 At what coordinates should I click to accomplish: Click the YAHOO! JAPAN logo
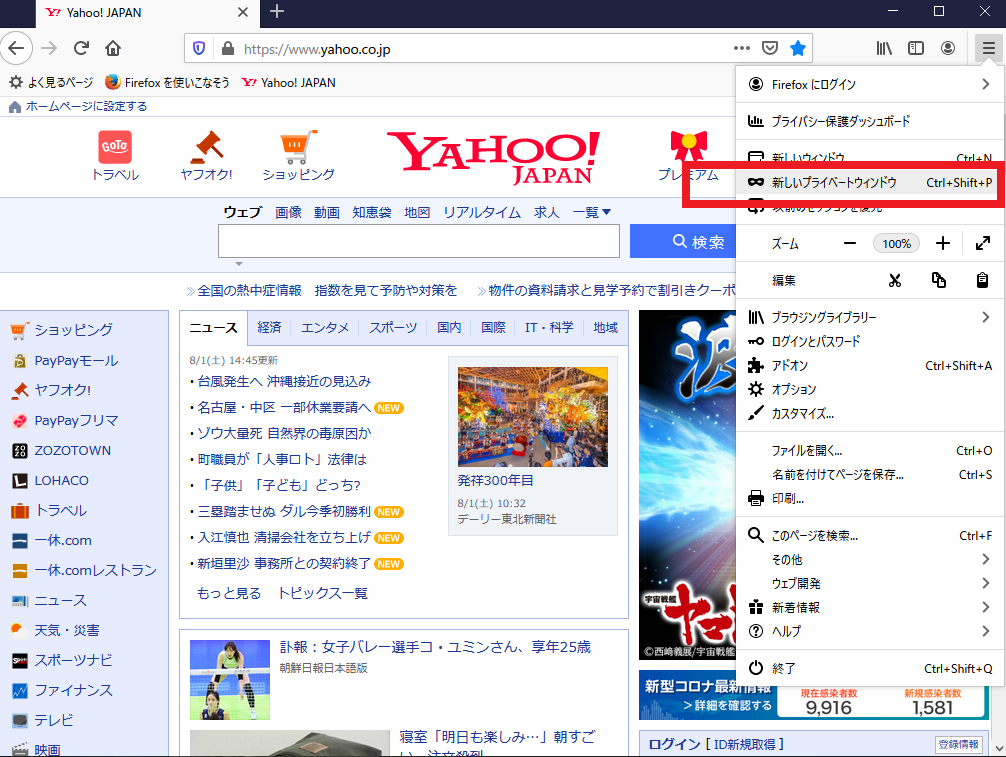tap(493, 158)
